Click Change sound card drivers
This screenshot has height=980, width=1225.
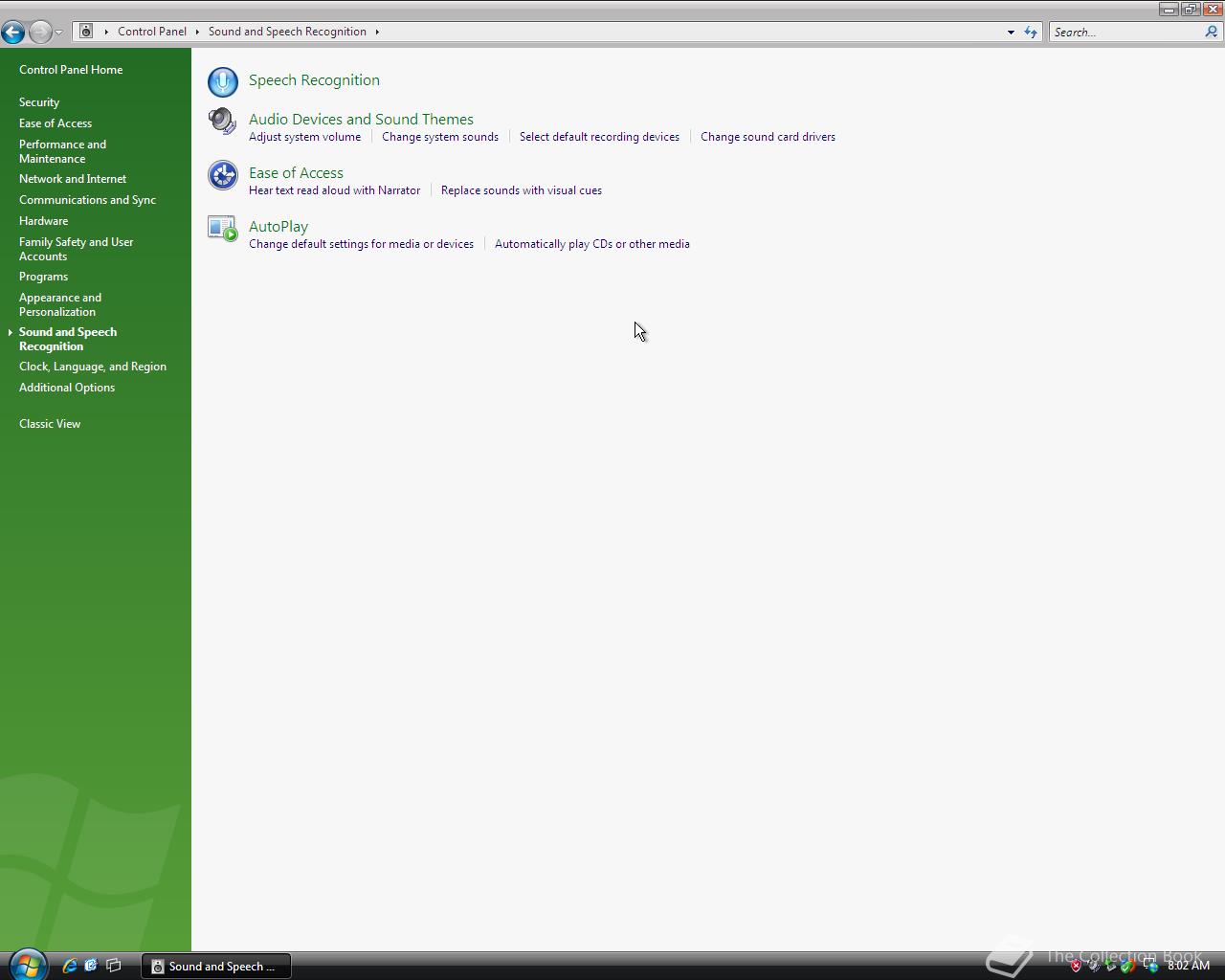click(768, 137)
